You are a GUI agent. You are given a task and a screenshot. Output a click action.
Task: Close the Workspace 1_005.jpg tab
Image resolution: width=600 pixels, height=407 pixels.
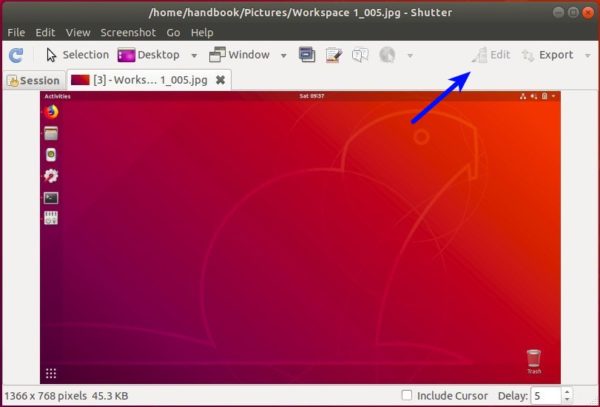click(220, 79)
